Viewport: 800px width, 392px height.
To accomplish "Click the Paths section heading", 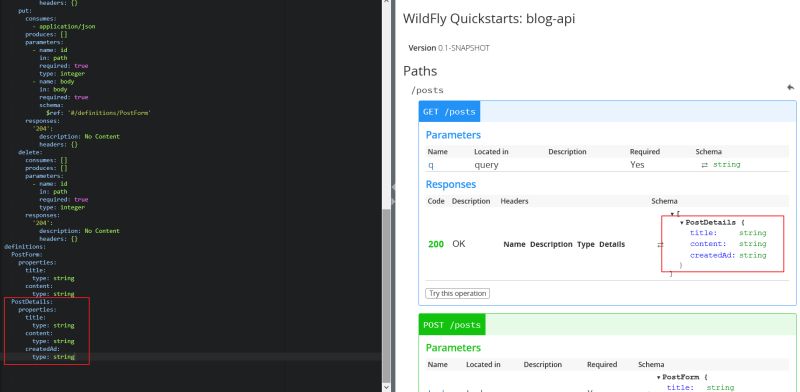I will (x=420, y=71).
